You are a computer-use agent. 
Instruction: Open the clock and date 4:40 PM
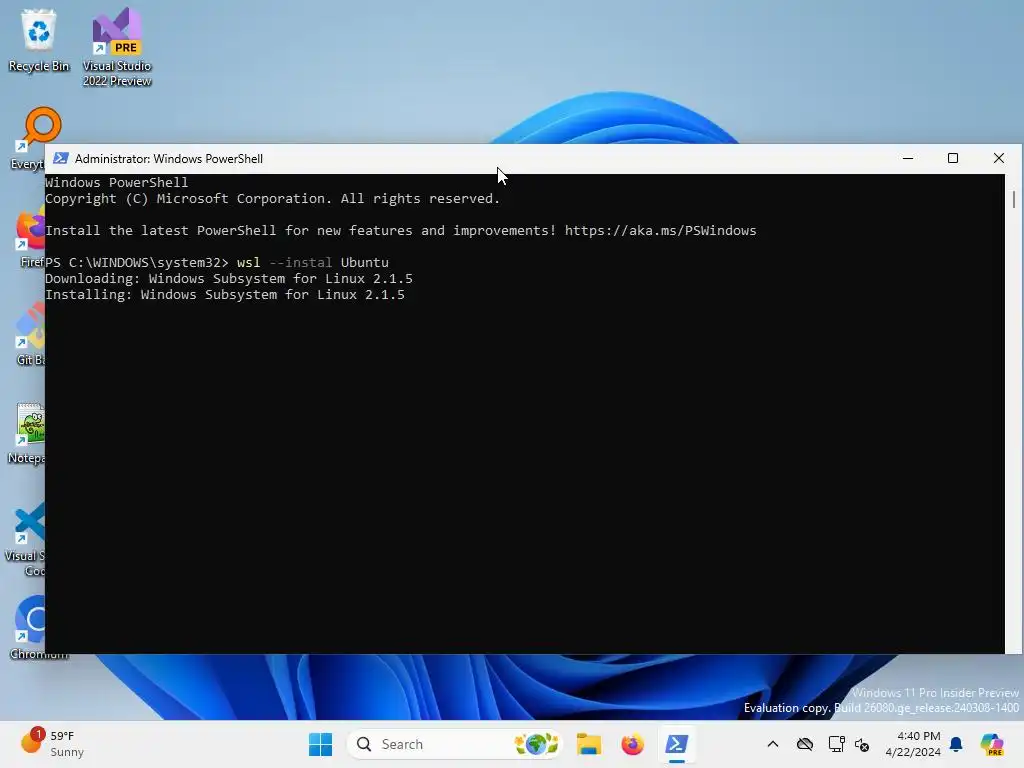tap(913, 744)
